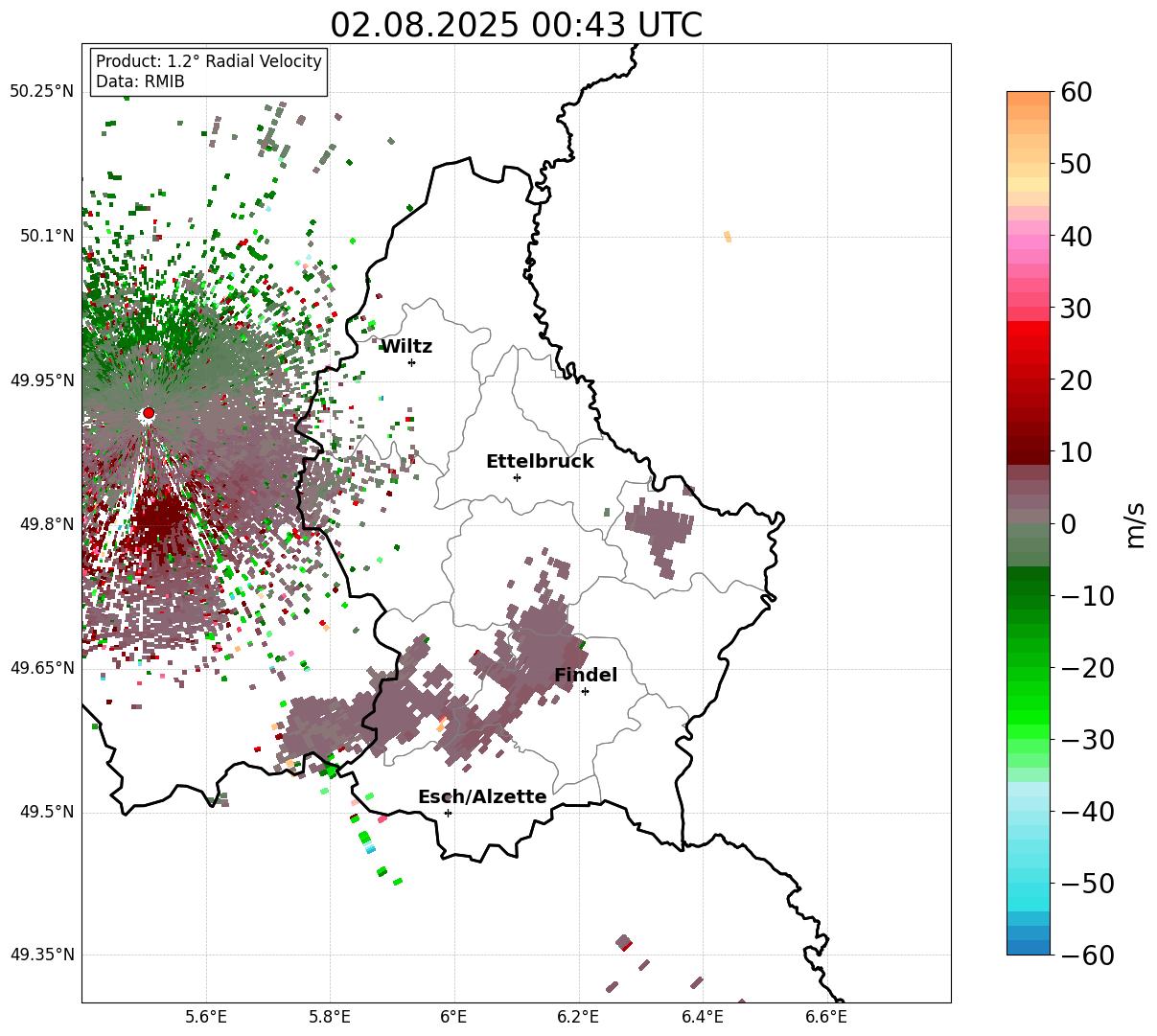
Task: Click the Findel label text
Action: (x=586, y=676)
